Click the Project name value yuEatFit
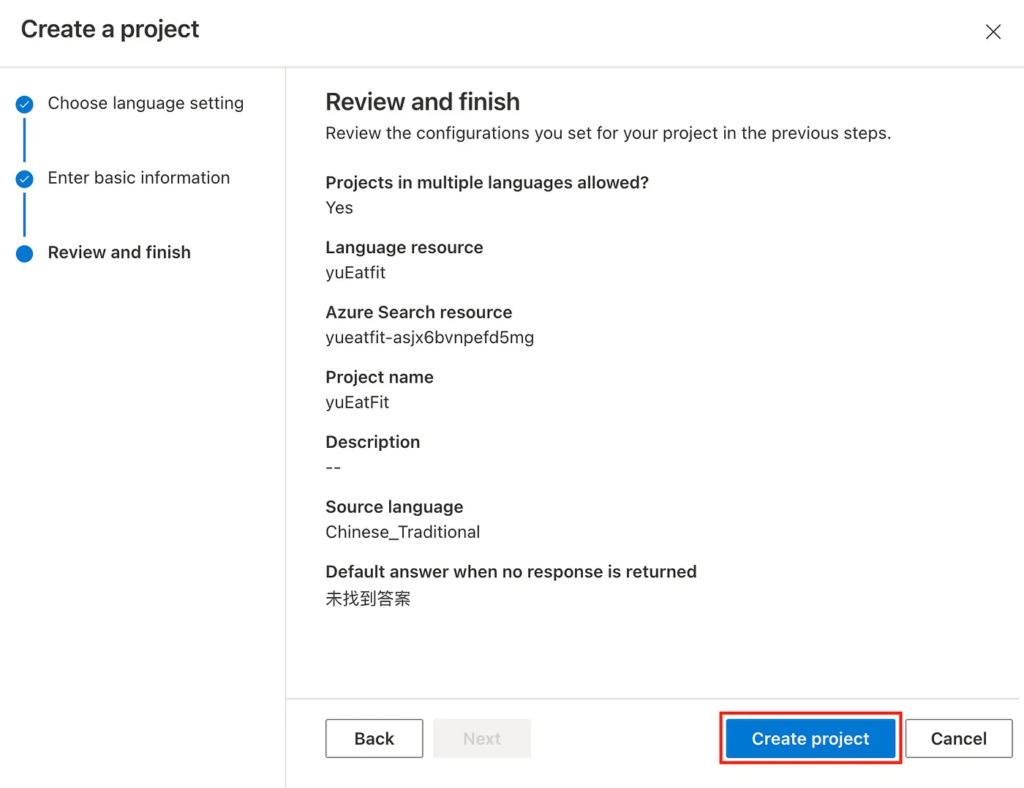 [x=357, y=402]
